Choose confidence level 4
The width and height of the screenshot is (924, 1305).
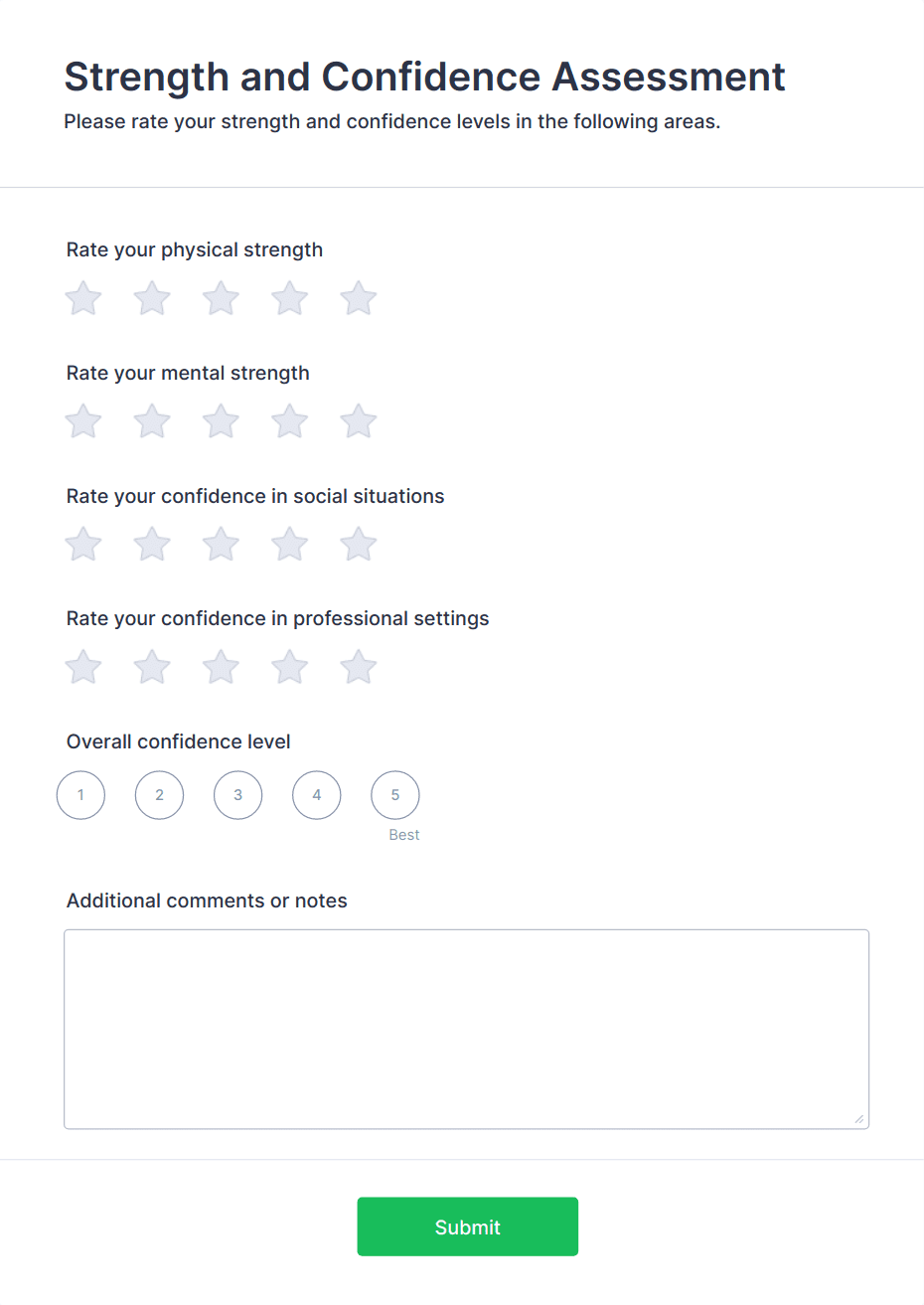pyautogui.click(x=316, y=795)
